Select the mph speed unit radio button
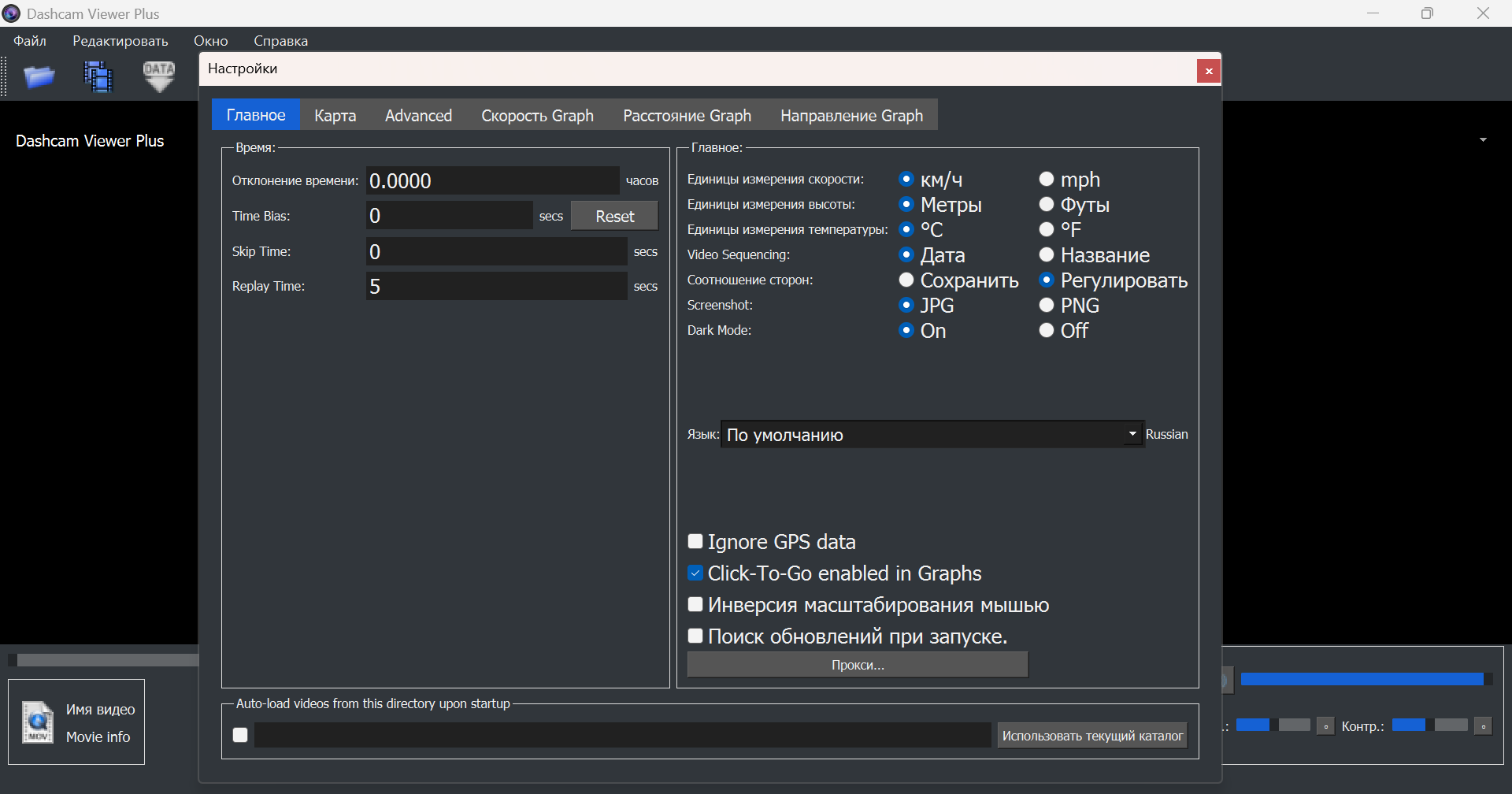This screenshot has width=1512, height=794. coord(1047,180)
